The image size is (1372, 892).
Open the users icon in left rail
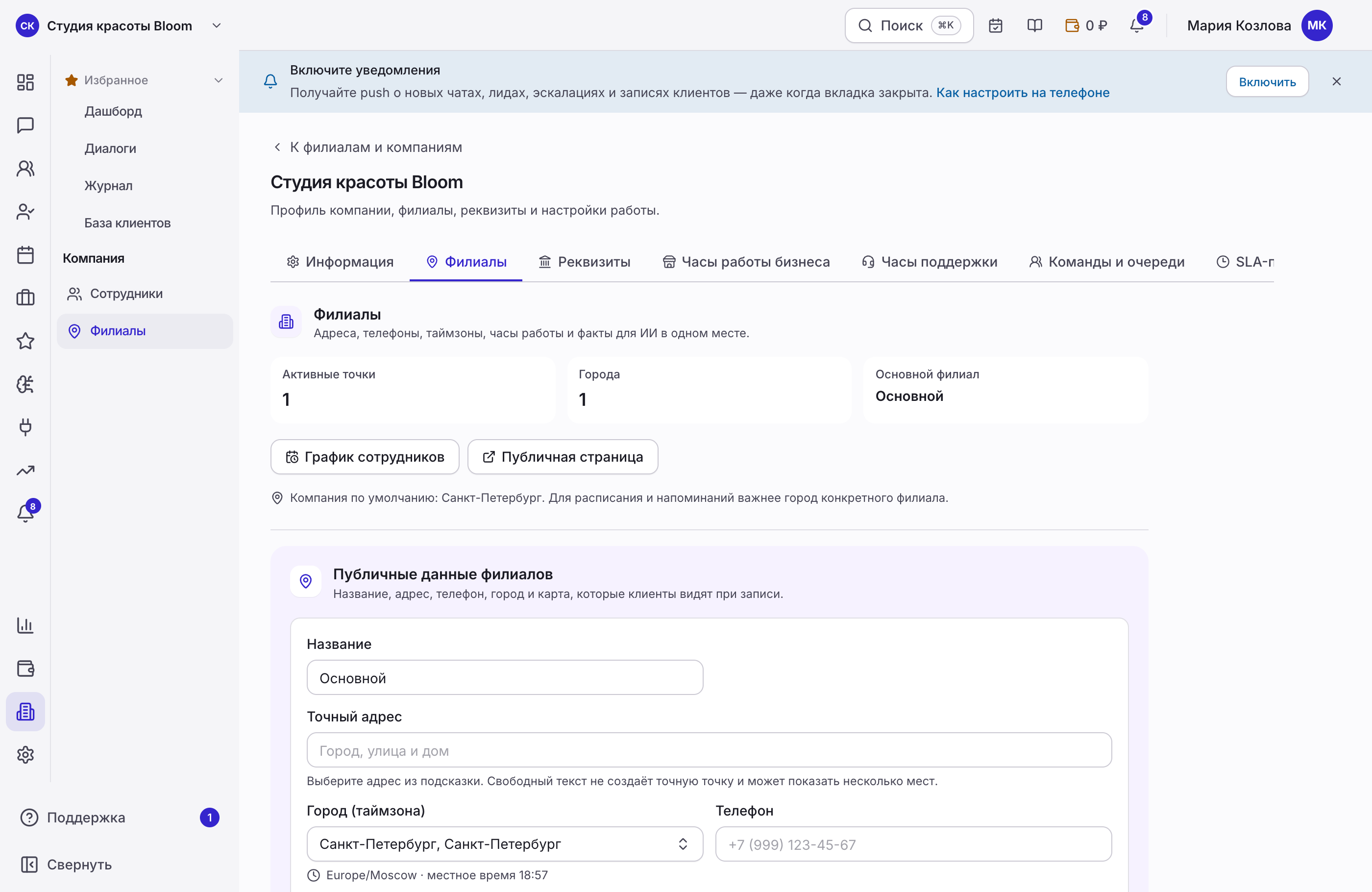25,169
